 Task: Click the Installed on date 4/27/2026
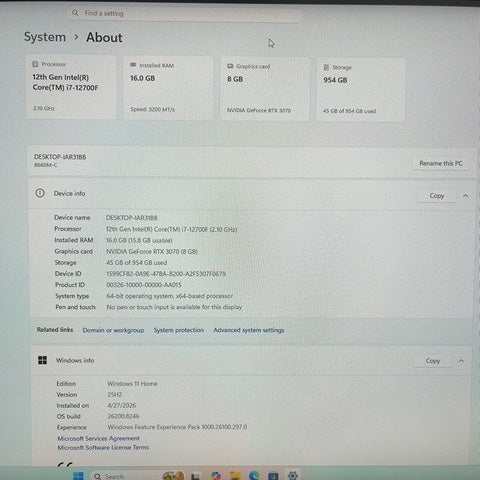pyautogui.click(x=122, y=405)
